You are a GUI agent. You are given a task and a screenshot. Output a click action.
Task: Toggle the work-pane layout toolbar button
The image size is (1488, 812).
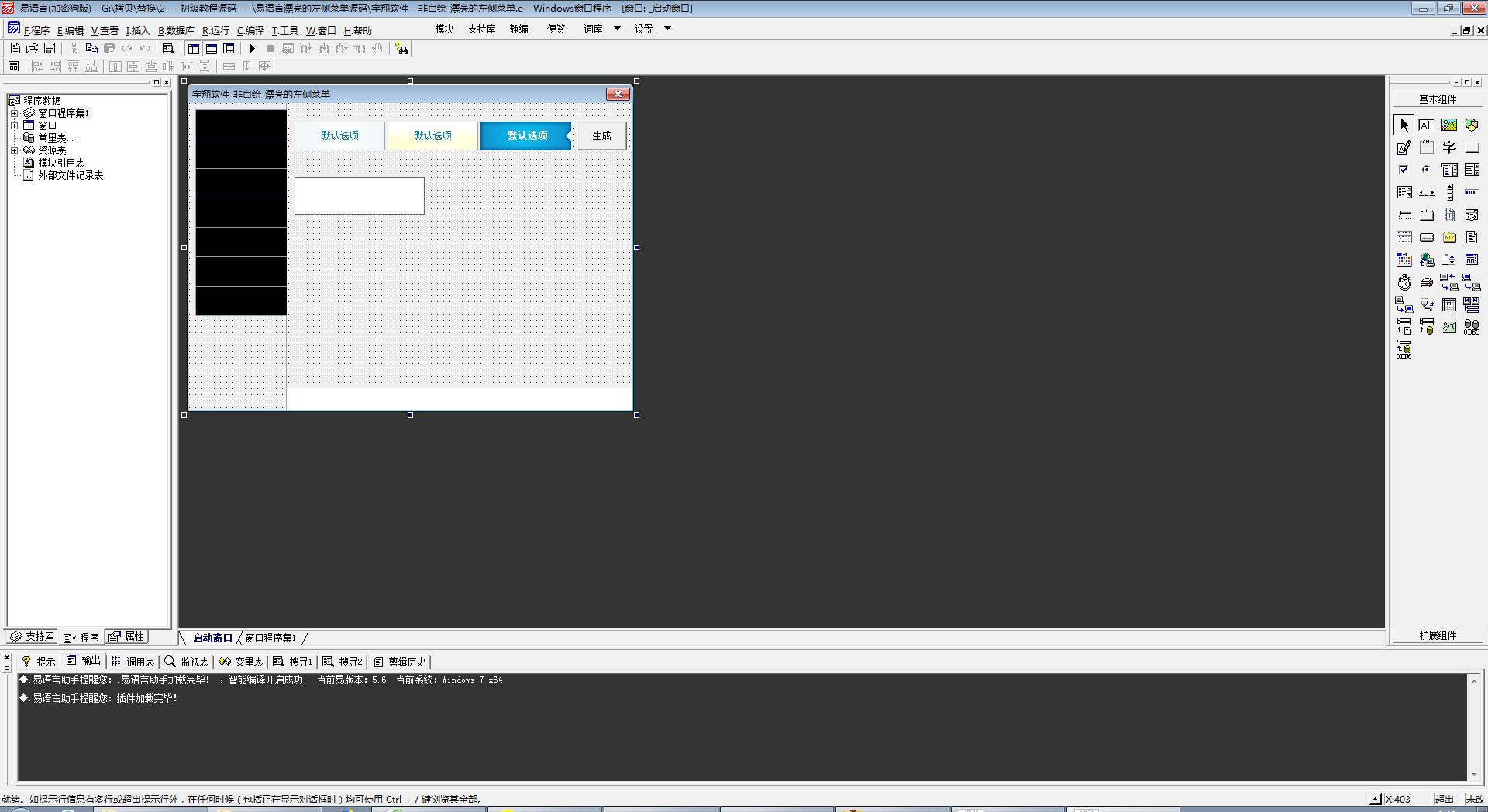[x=194, y=49]
